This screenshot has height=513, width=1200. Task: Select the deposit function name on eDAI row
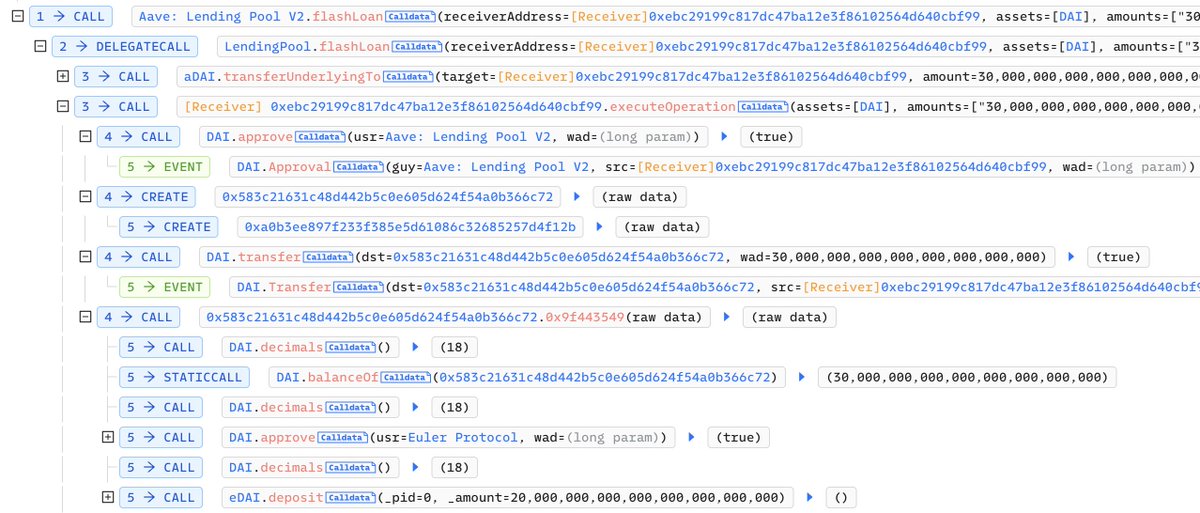tap(298, 497)
